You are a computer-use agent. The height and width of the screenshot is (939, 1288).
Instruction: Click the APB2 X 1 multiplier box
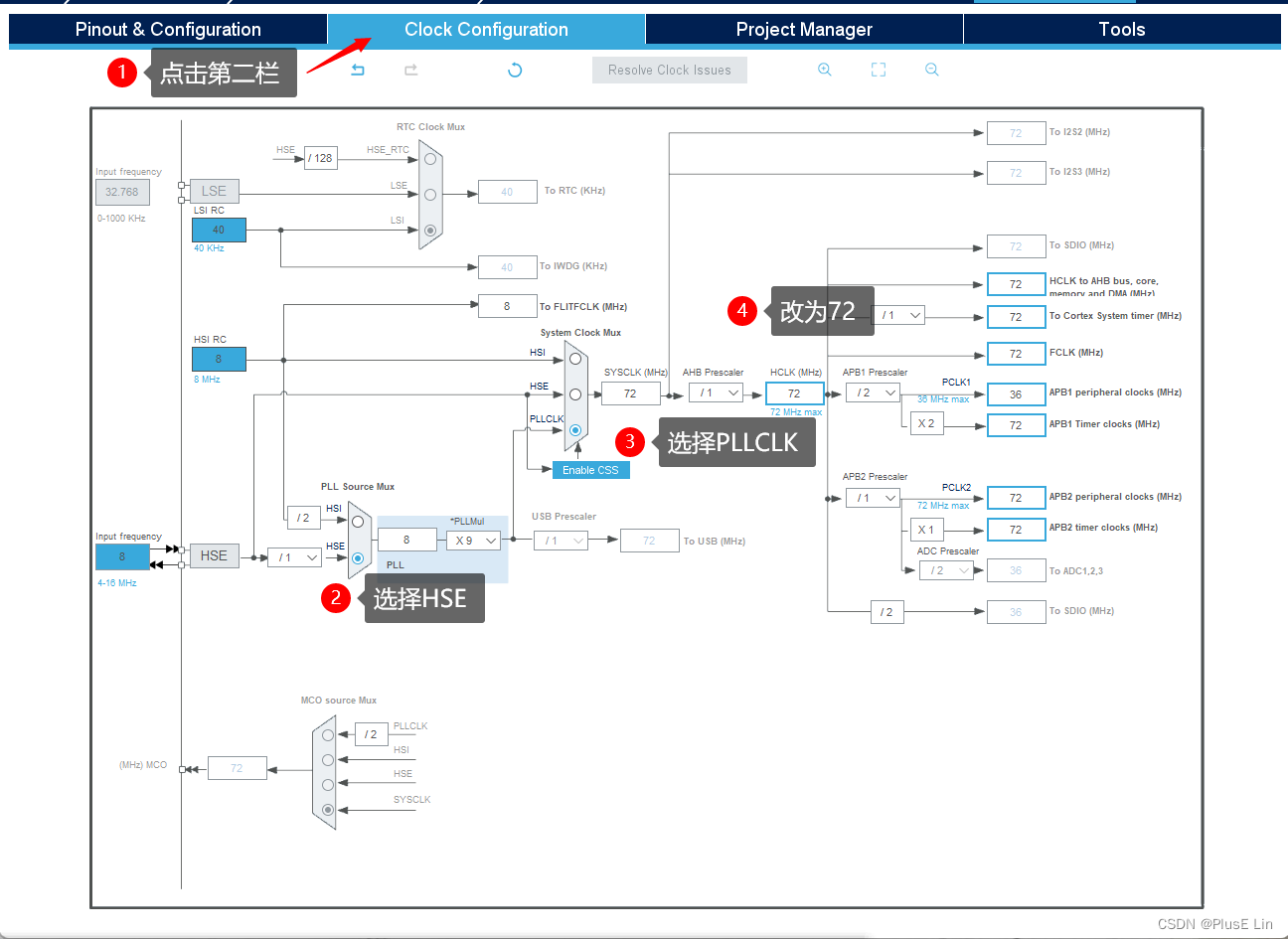click(926, 530)
